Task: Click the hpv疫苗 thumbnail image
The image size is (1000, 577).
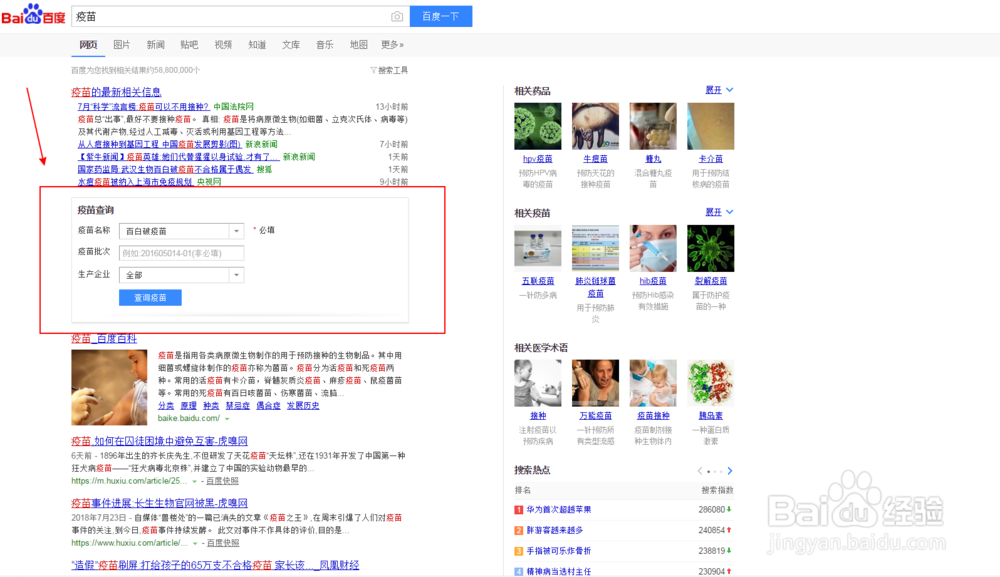Action: [538, 126]
